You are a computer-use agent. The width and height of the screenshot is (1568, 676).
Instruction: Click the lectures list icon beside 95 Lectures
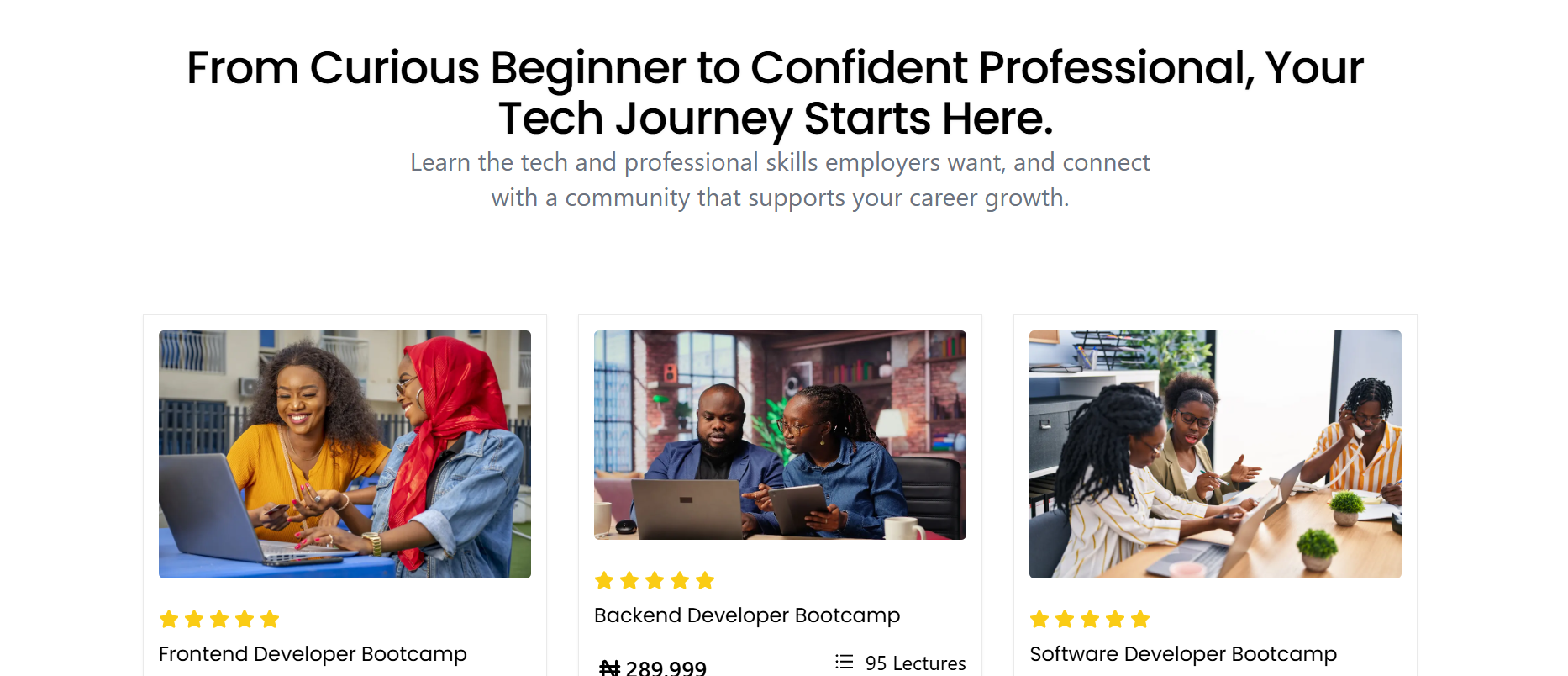click(x=844, y=662)
